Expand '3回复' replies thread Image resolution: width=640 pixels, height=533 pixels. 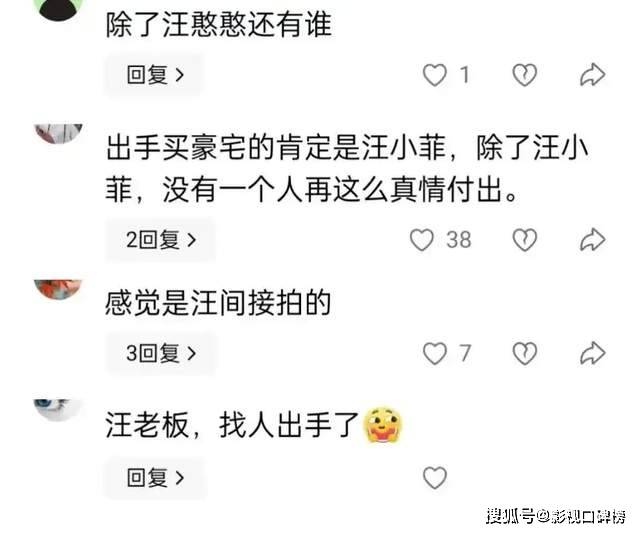click(x=161, y=353)
